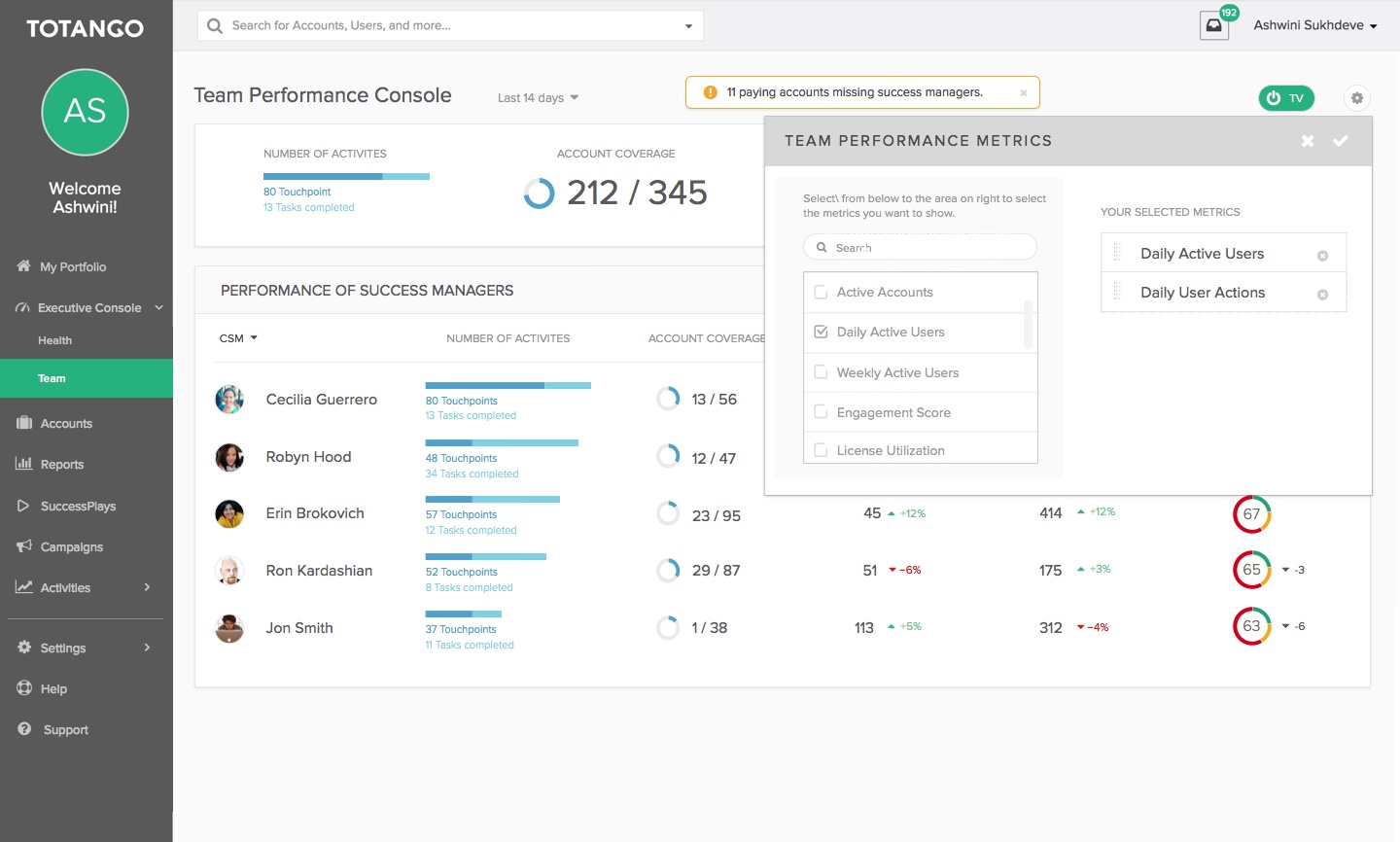Collapse the Executive Console menu
1400x842 pixels.
[158, 308]
